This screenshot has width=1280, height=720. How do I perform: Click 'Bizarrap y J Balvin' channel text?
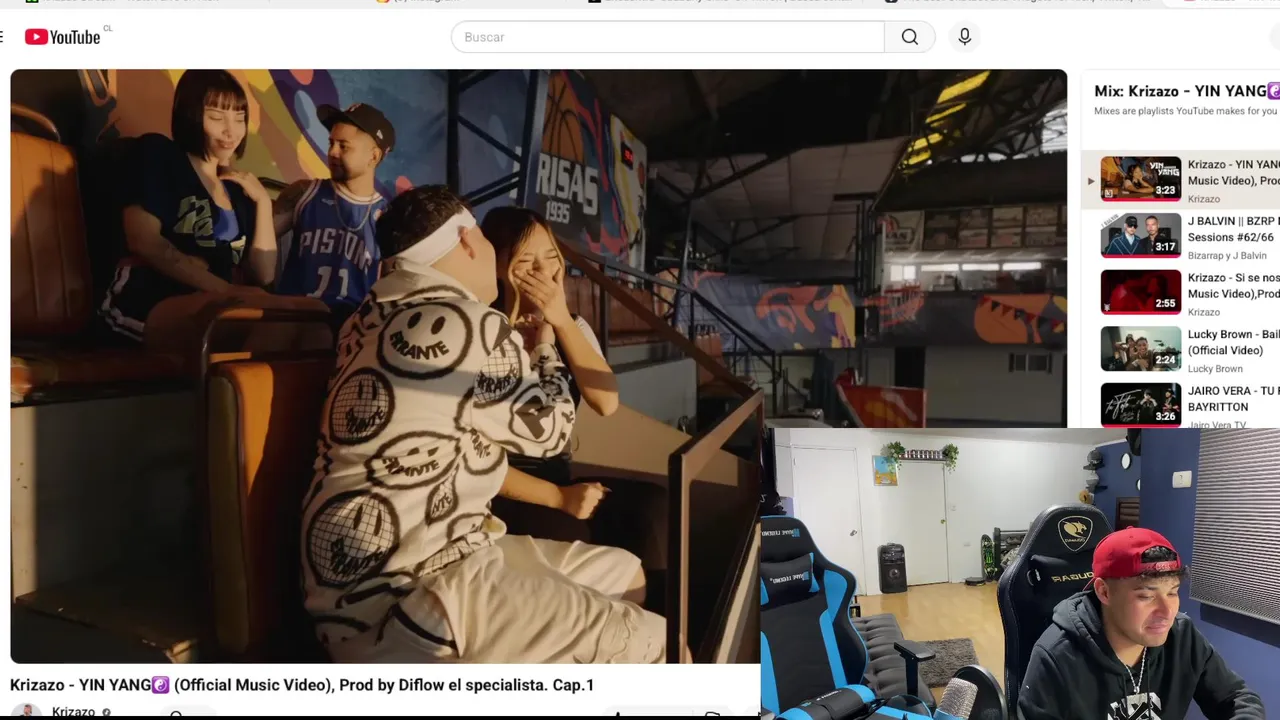(1227, 255)
